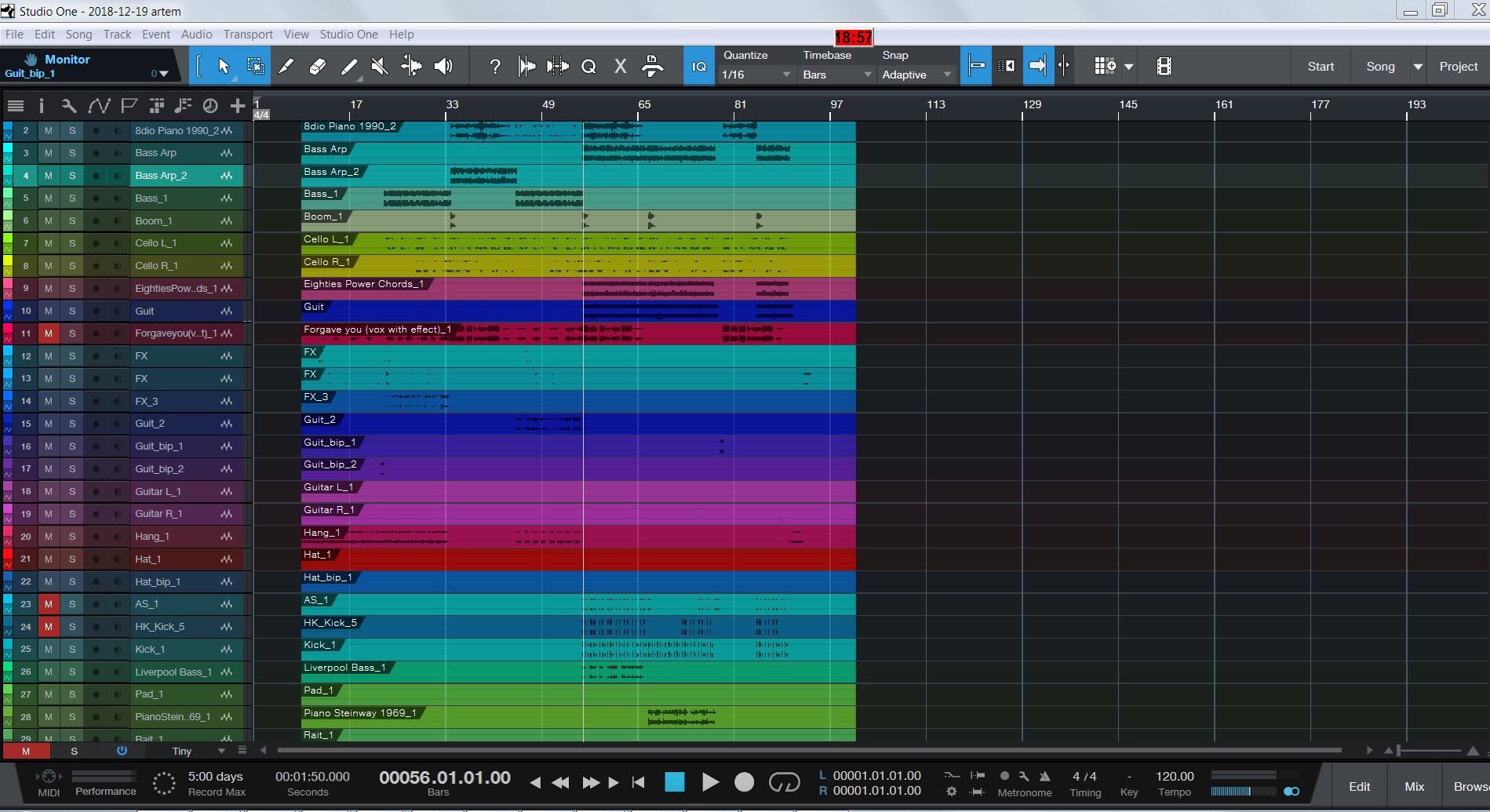Unmute the HK_Kick_5 track

click(49, 627)
